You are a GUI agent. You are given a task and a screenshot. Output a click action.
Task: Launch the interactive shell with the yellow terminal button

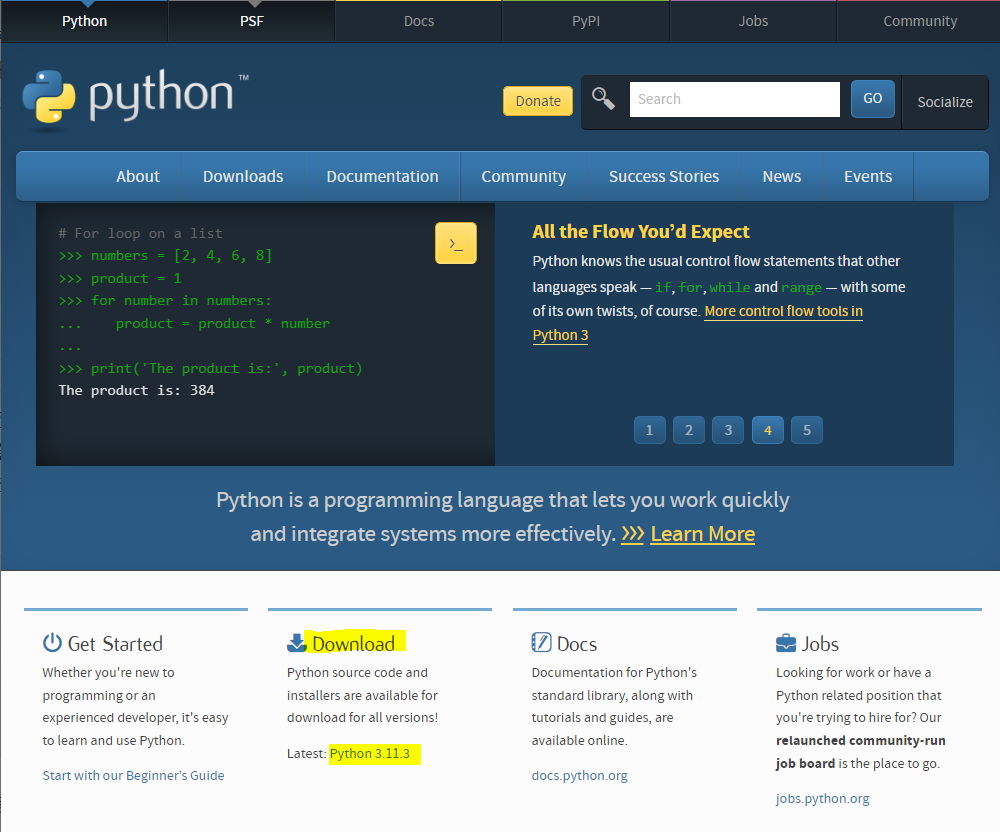(455, 243)
